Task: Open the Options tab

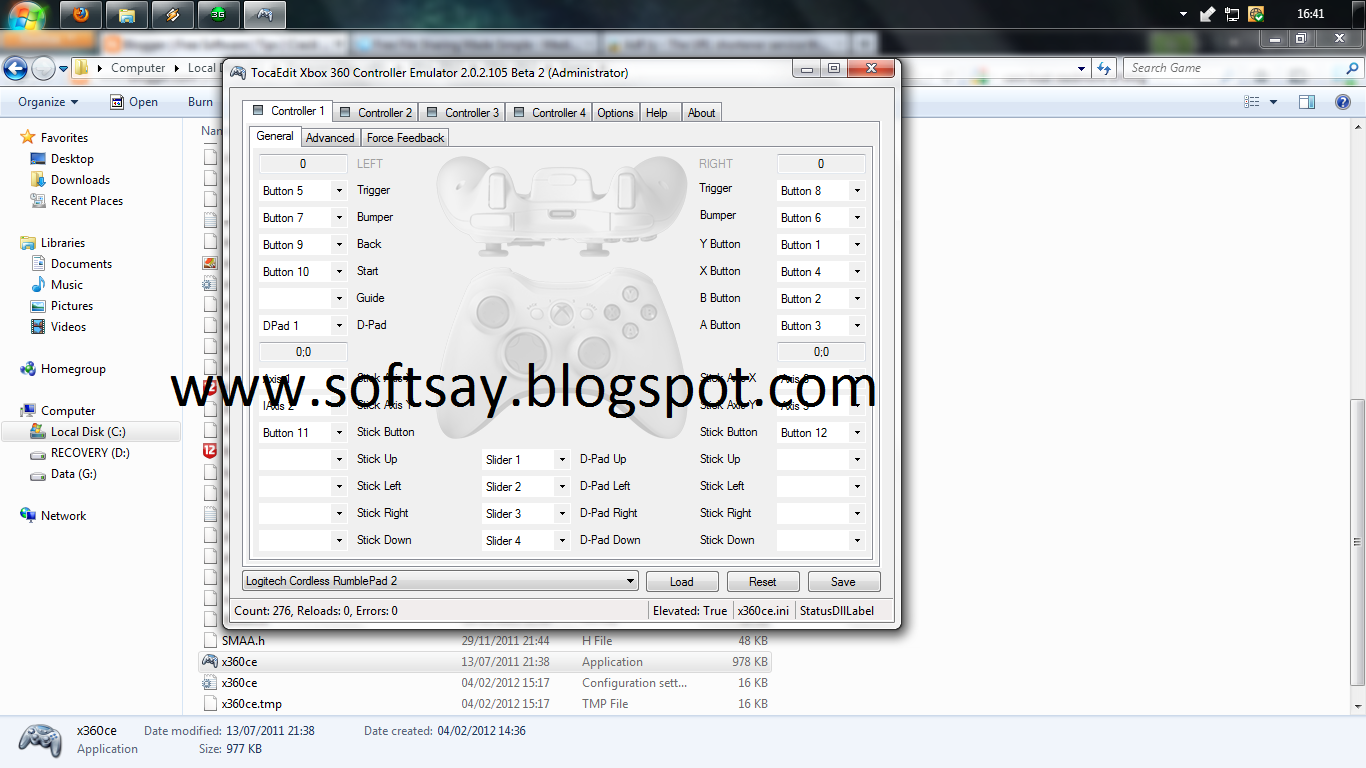Action: 616,113
